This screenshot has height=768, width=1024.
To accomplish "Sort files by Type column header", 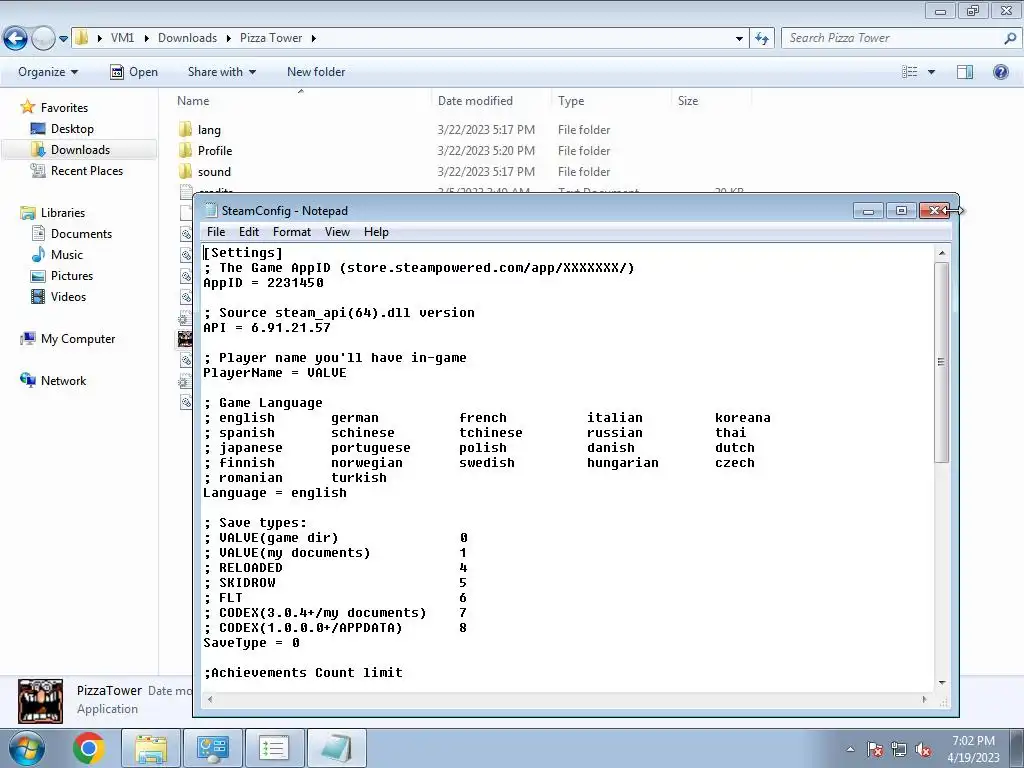I will [571, 101].
